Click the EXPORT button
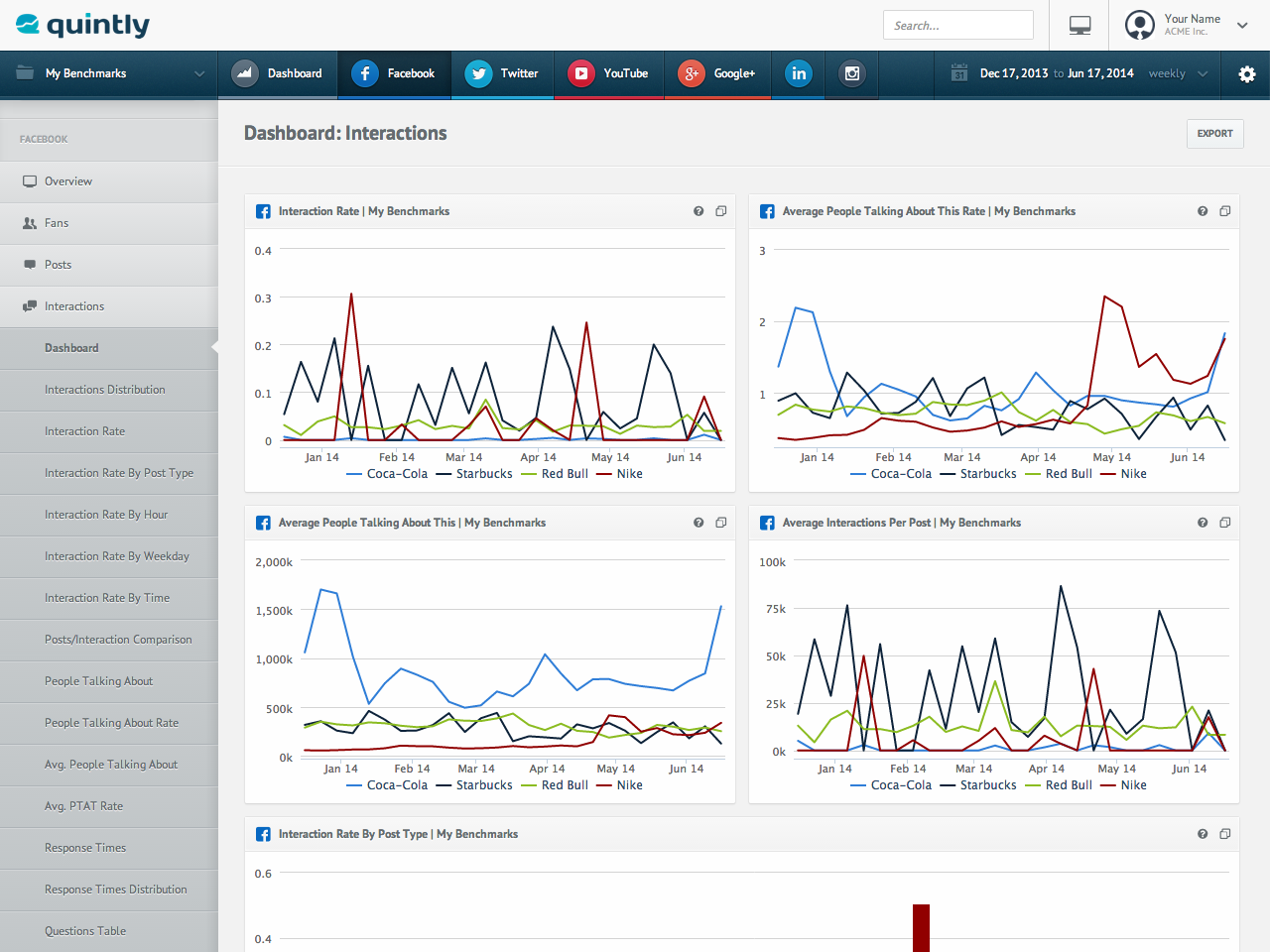1270x952 pixels. coord(1214,134)
